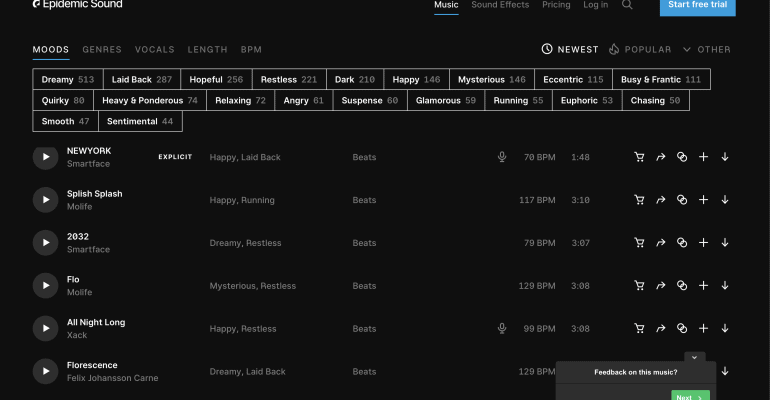Switch to the VOCALS filter tab

[155, 50]
